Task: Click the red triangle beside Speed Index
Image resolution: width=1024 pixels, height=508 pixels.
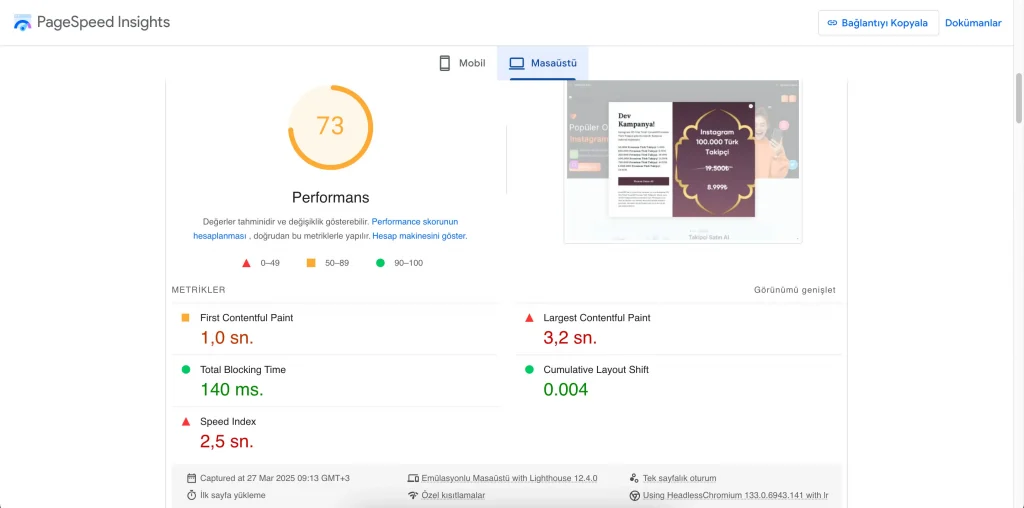Action: point(185,422)
